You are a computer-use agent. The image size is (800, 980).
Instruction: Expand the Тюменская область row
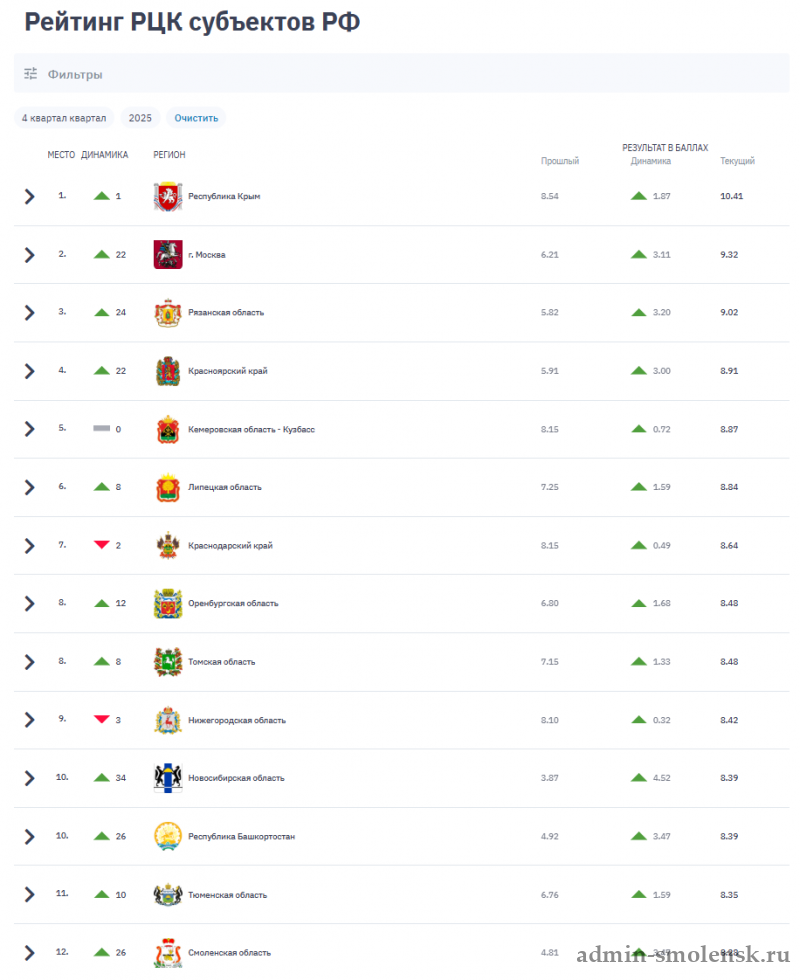point(29,894)
